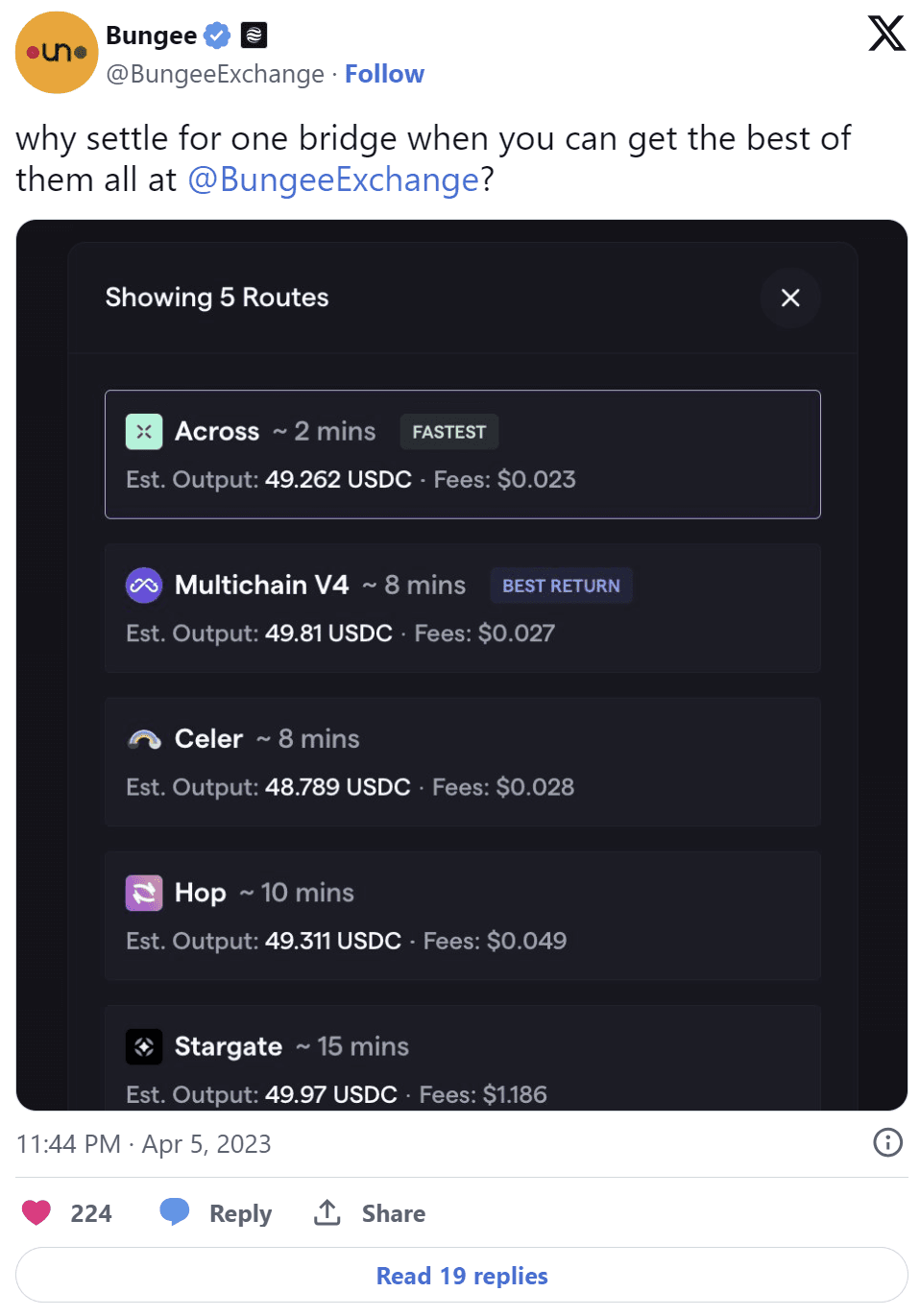Open Read 19 replies

click(x=461, y=1275)
